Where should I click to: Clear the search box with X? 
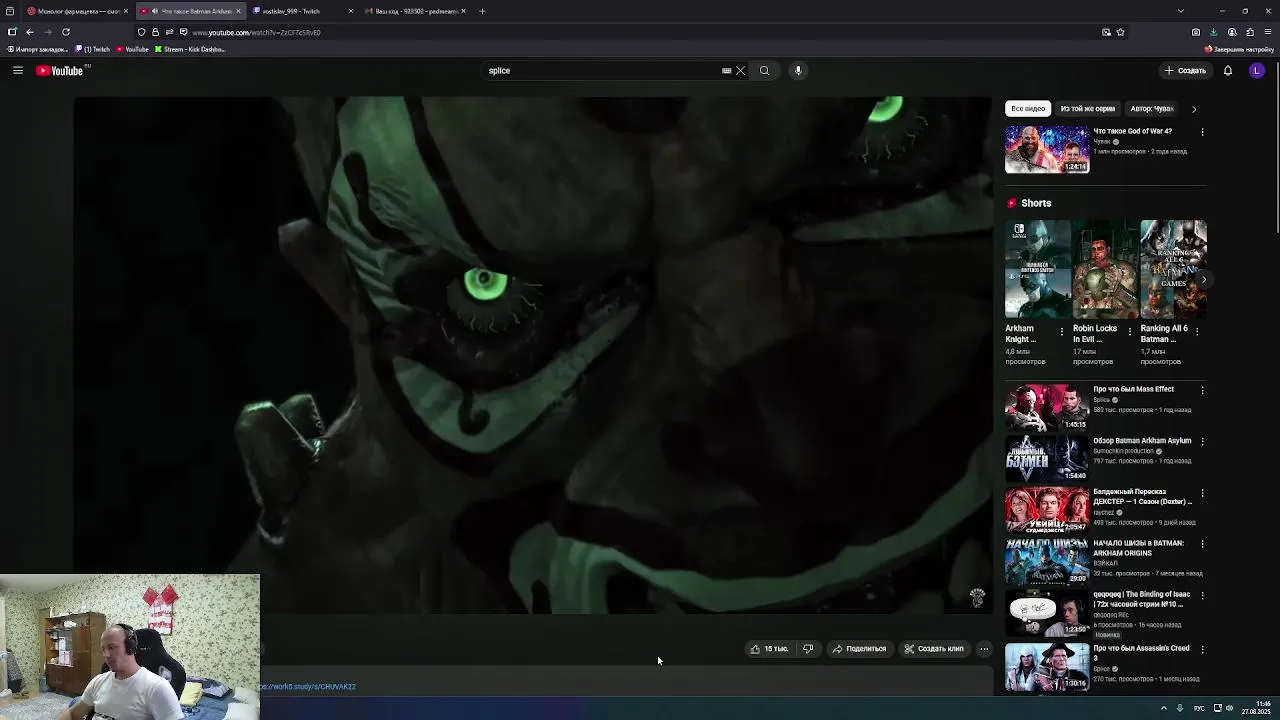(x=740, y=70)
